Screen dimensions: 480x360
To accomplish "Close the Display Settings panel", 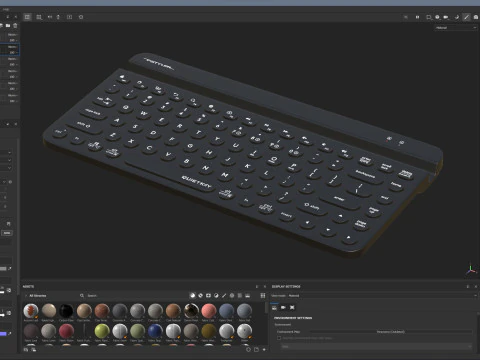I will 476,287.
